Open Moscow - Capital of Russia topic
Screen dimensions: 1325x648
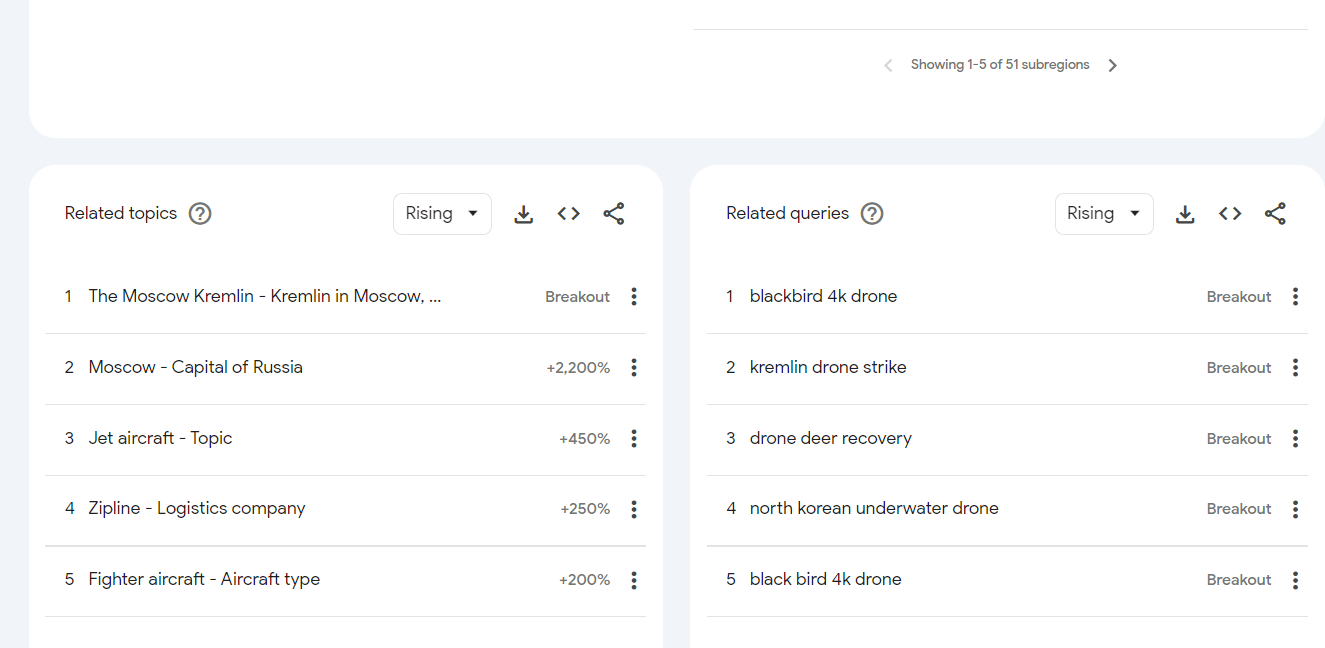pyautogui.click(x=195, y=367)
